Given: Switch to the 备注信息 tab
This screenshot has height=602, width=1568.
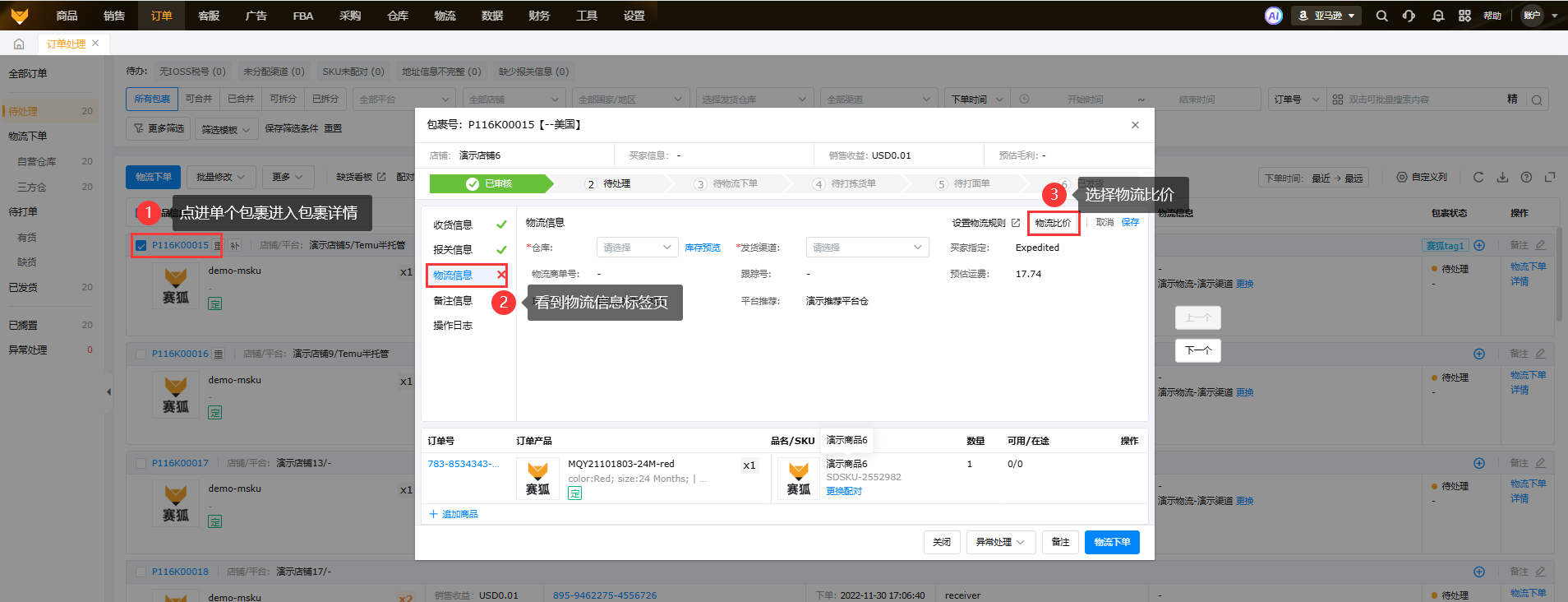Looking at the screenshot, I should (x=453, y=301).
